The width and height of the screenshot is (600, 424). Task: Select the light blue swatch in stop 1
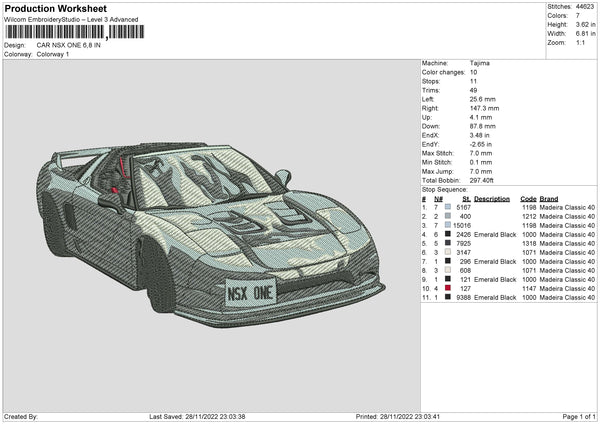pos(447,207)
